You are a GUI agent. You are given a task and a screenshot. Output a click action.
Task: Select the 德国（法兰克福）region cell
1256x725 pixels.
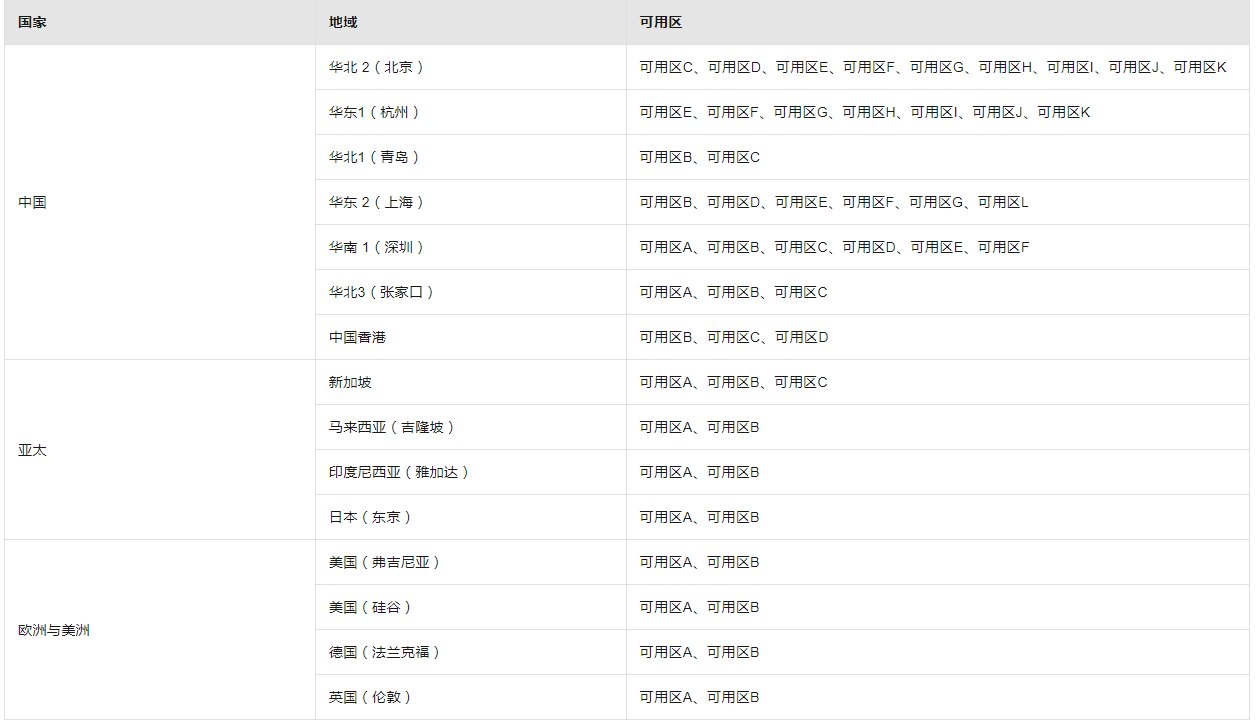click(x=385, y=652)
